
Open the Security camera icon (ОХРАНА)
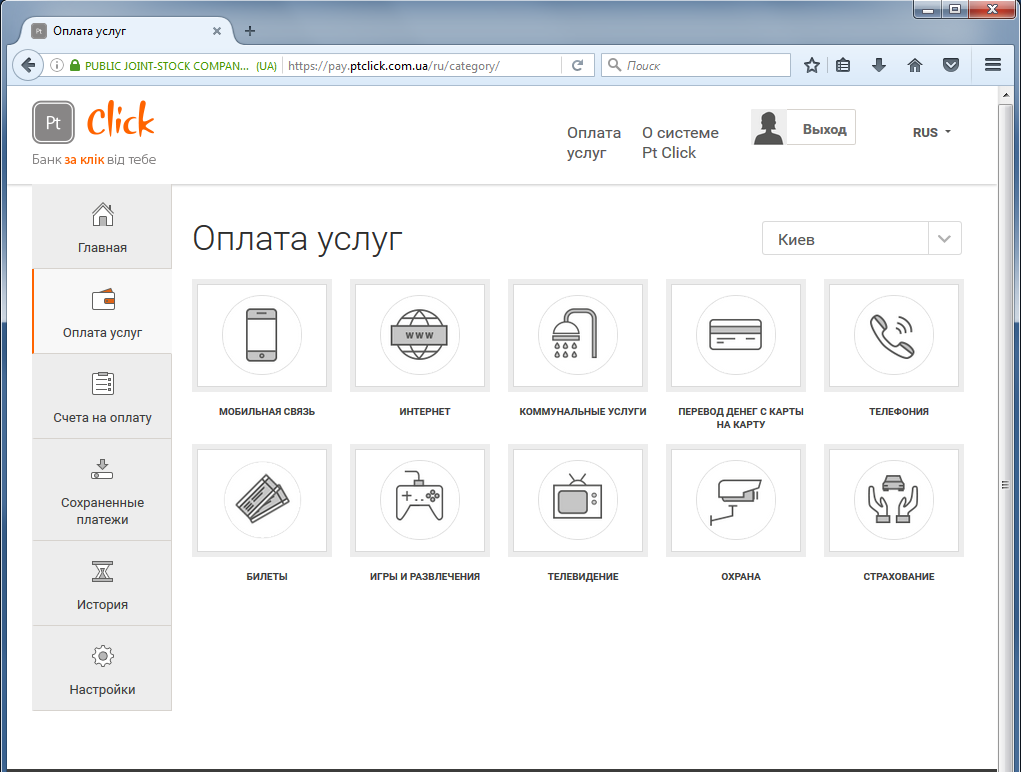[x=736, y=500]
